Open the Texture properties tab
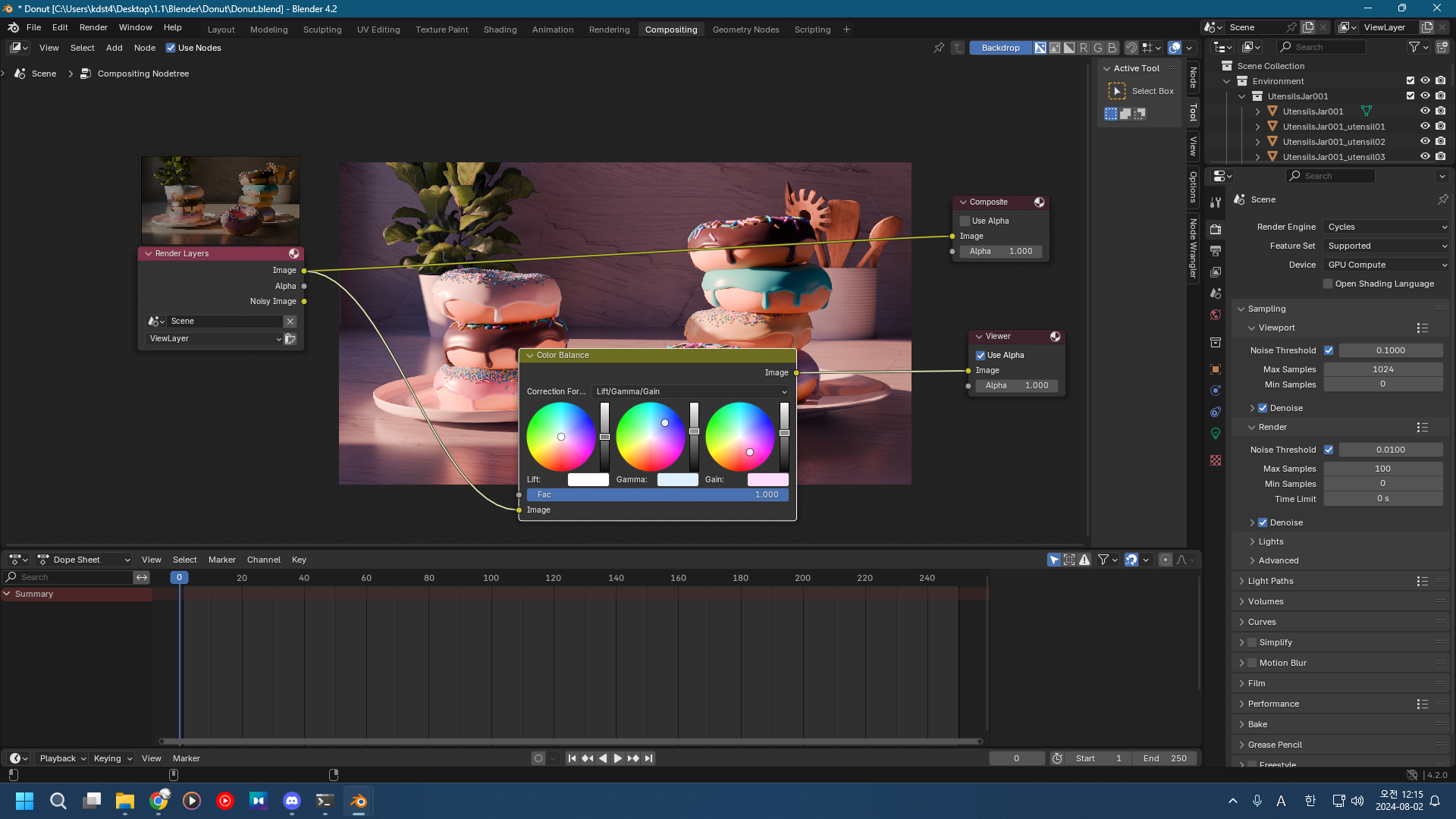Screen dimensions: 1456x819 click(x=1216, y=460)
